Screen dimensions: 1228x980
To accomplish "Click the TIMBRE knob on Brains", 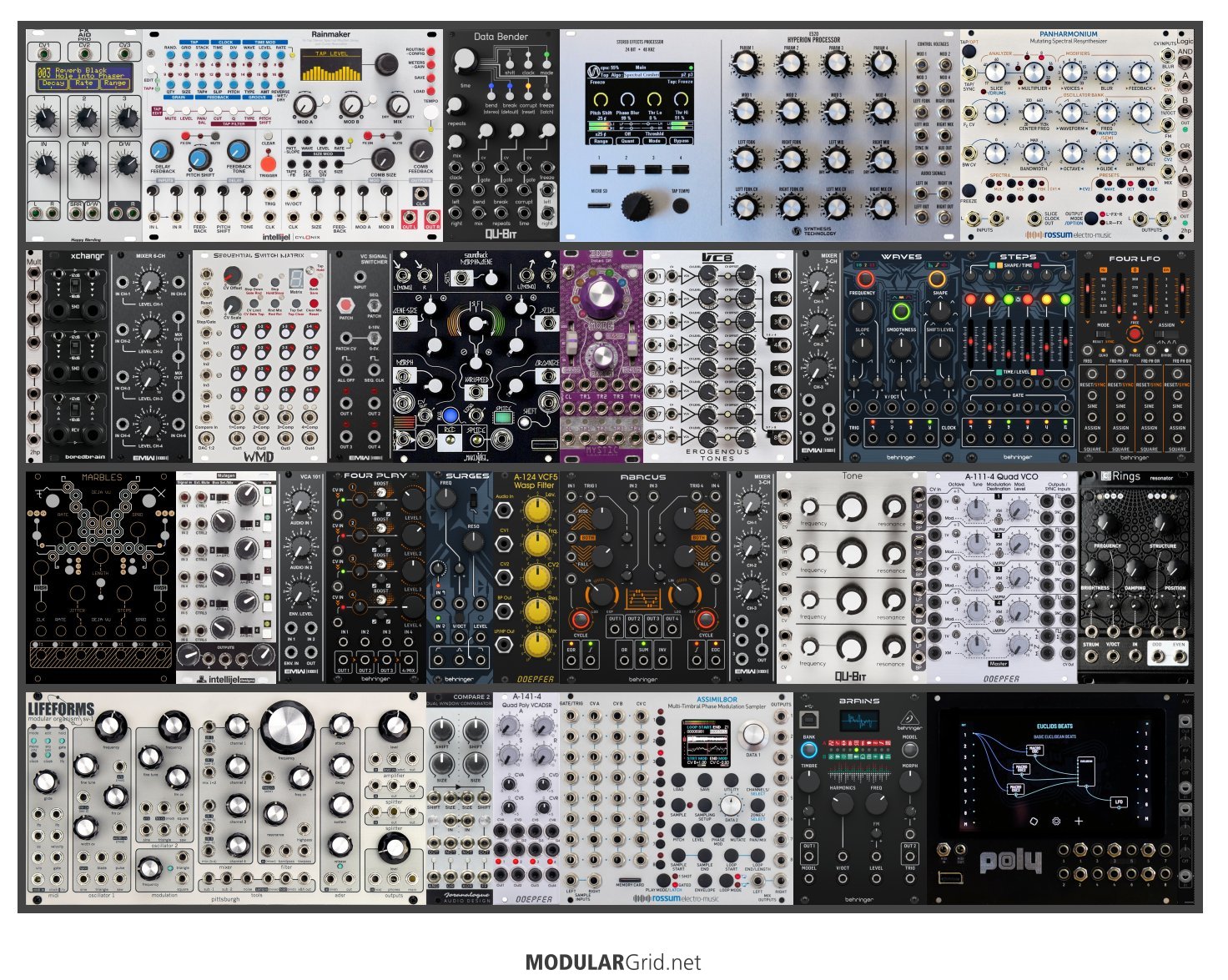I will point(809,781).
